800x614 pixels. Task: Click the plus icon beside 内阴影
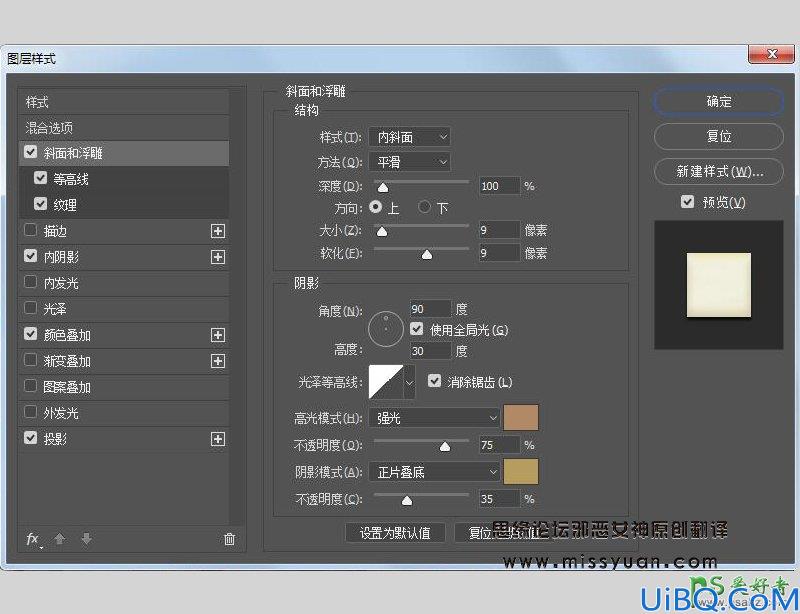218,257
